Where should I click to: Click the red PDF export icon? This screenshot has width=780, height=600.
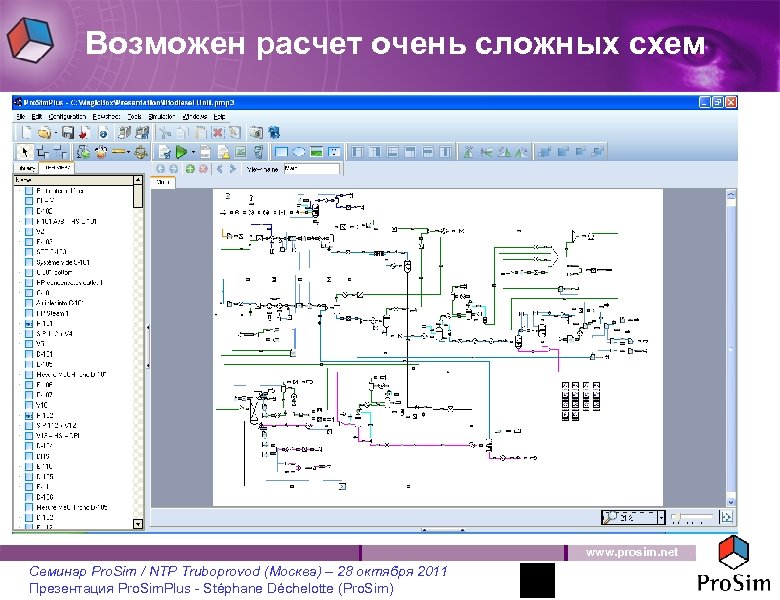click(x=85, y=132)
